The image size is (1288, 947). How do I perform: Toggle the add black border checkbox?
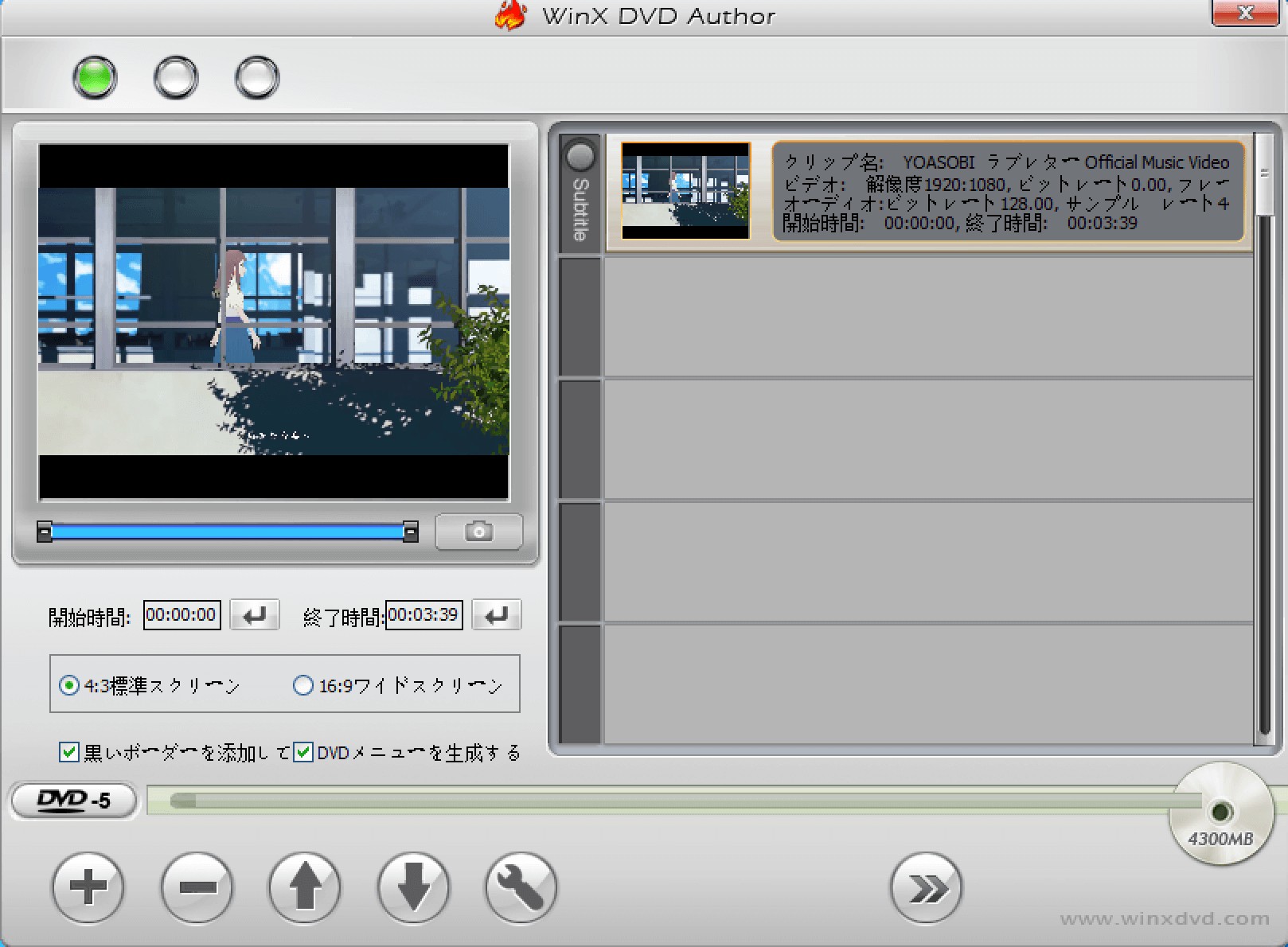tap(69, 752)
